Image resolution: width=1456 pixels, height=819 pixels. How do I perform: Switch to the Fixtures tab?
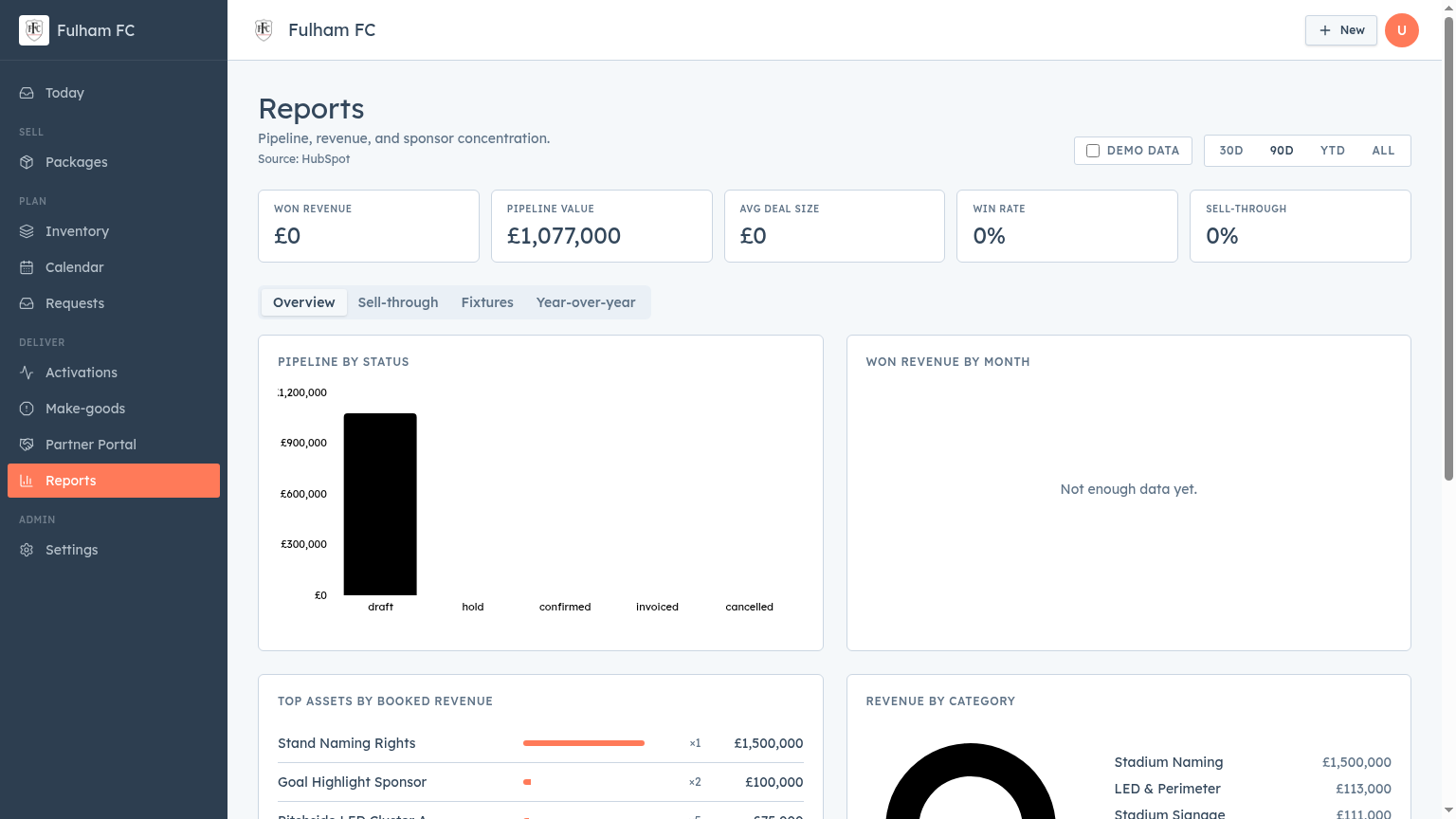487,302
